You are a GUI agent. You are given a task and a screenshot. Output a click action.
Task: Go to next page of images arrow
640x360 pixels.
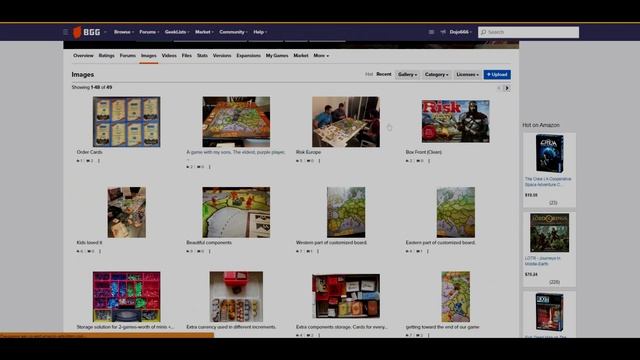[507, 88]
